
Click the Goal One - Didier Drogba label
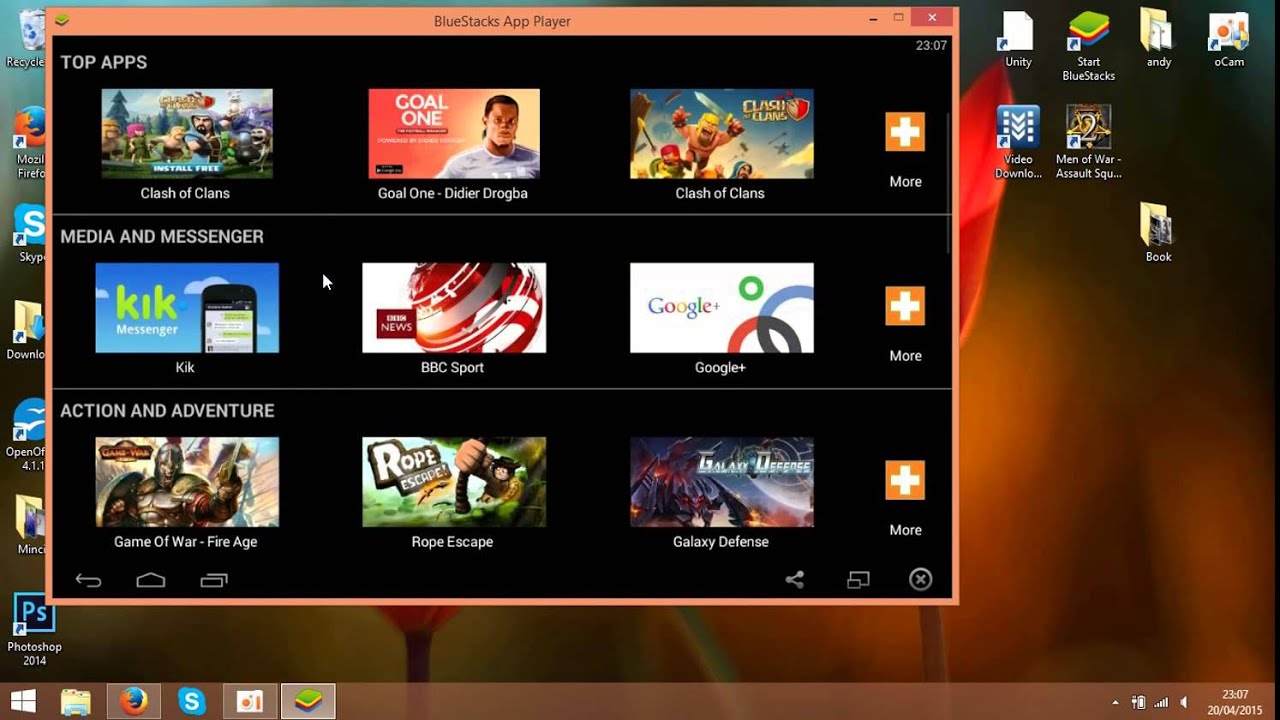[452, 193]
